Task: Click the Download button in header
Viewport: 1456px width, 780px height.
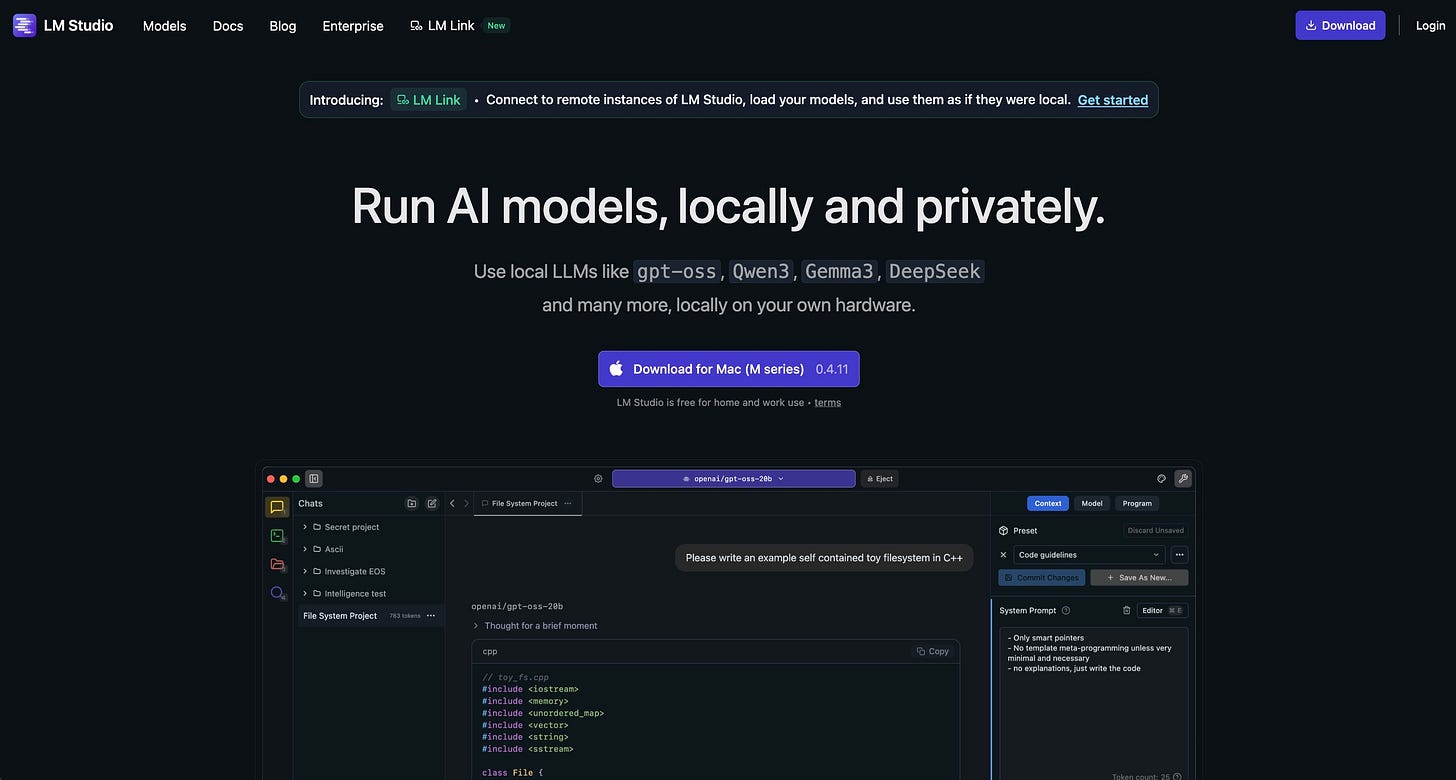Action: [x=1340, y=26]
